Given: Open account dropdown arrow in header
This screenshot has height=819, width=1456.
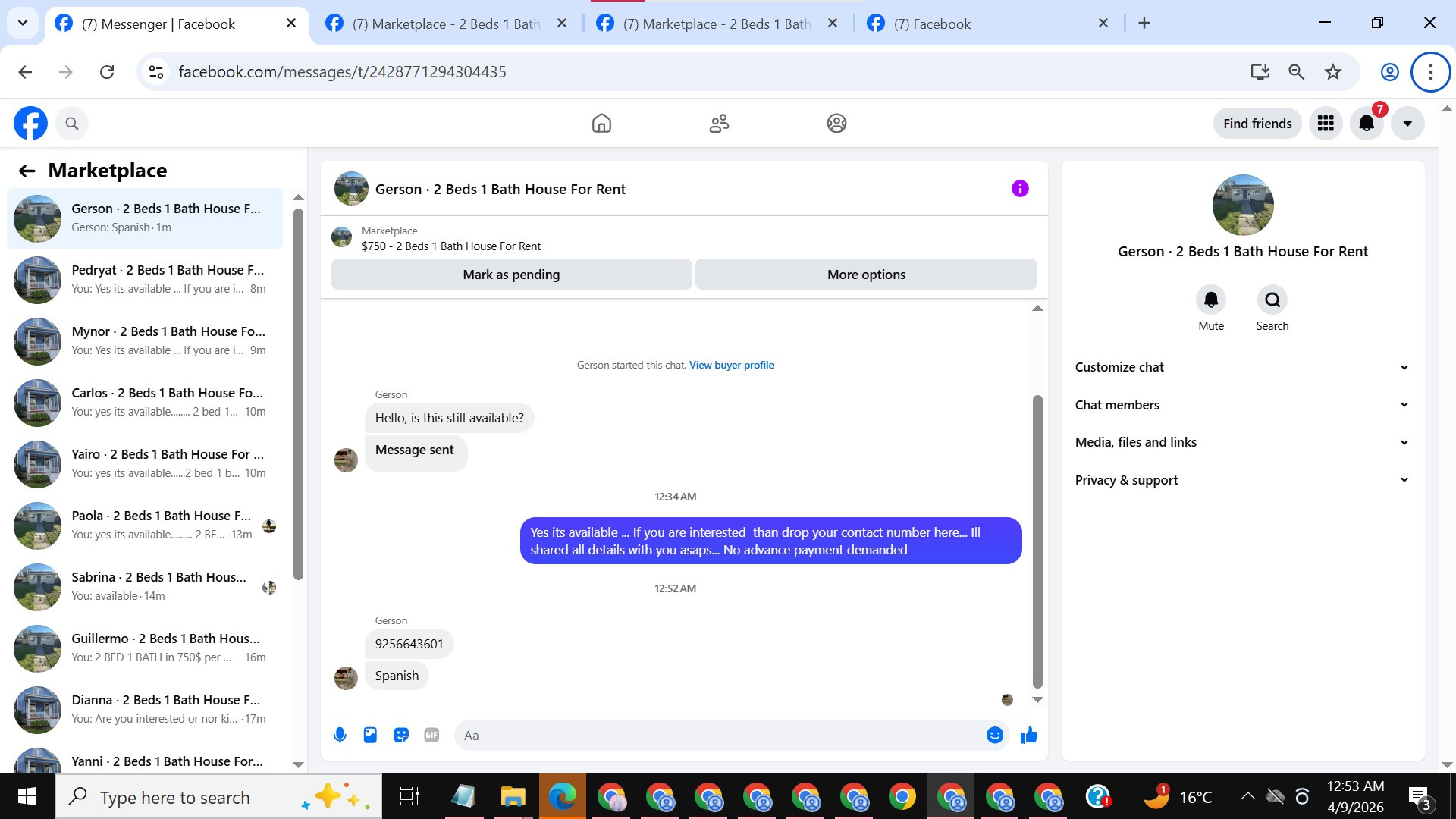Looking at the screenshot, I should [x=1407, y=124].
